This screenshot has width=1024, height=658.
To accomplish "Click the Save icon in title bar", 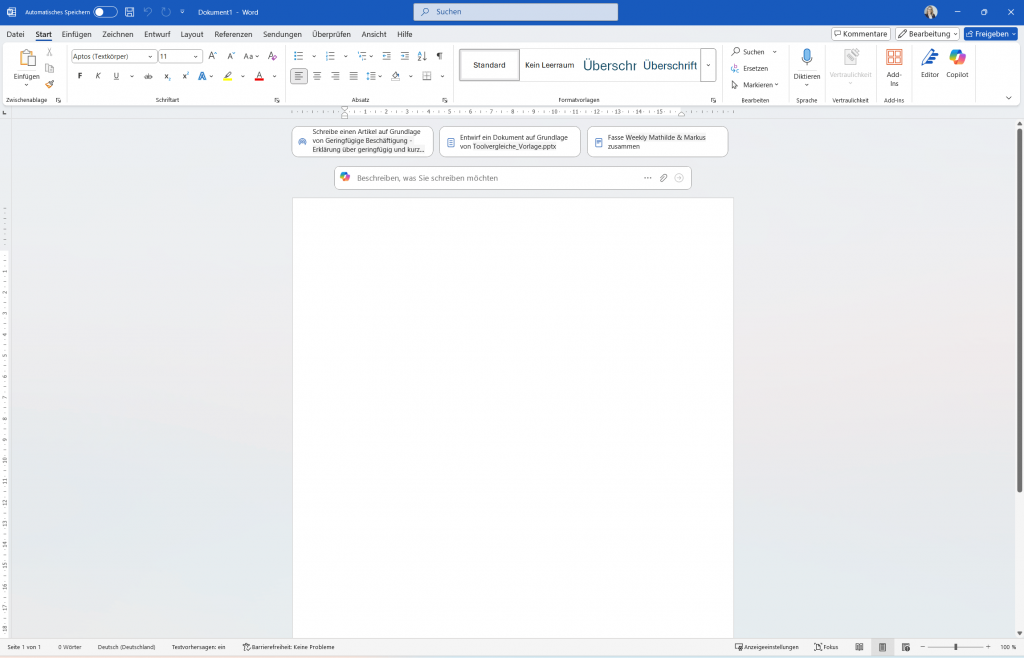I will tap(129, 12).
